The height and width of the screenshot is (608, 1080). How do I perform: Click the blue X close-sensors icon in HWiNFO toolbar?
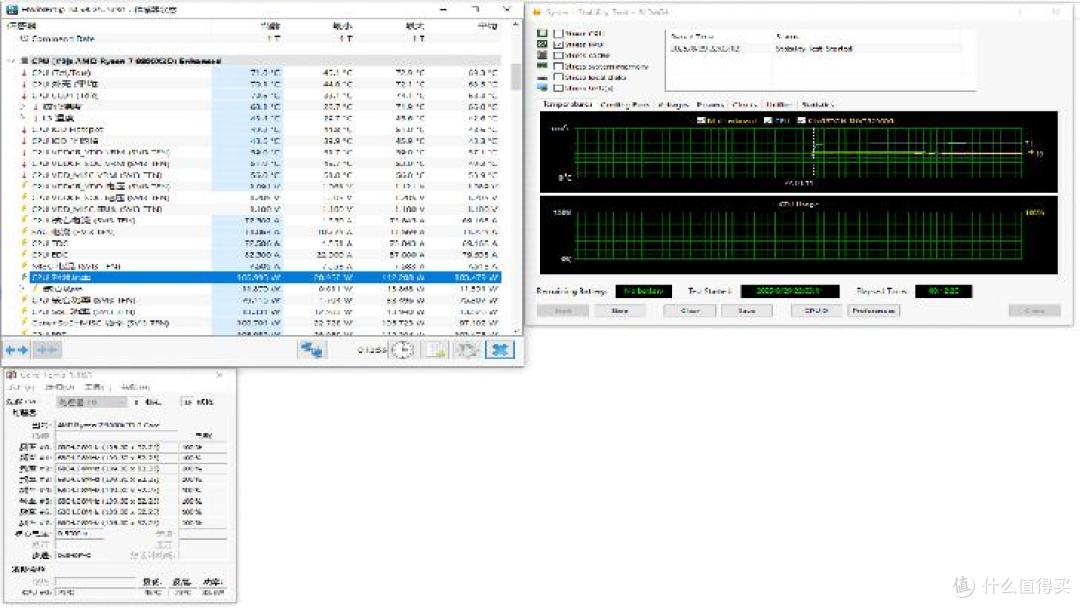click(500, 350)
